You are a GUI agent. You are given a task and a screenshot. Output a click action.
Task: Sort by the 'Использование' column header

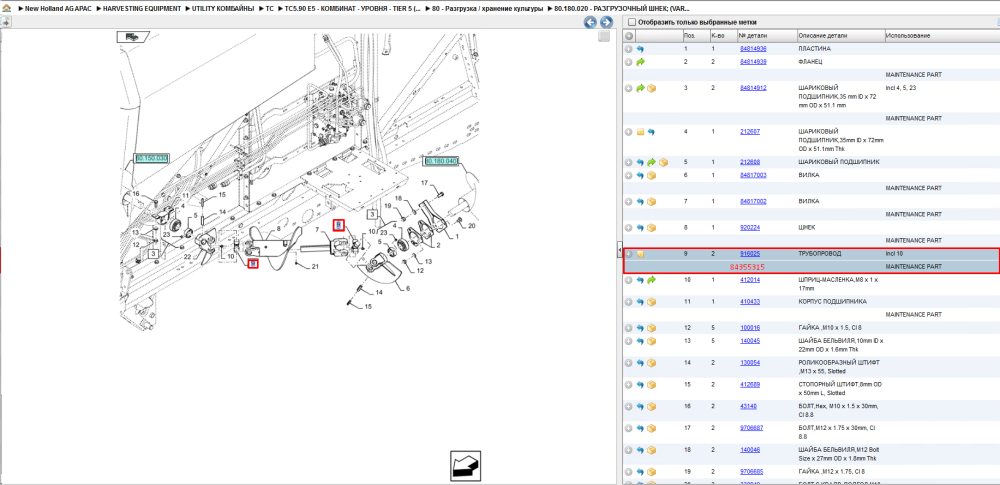[942, 36]
